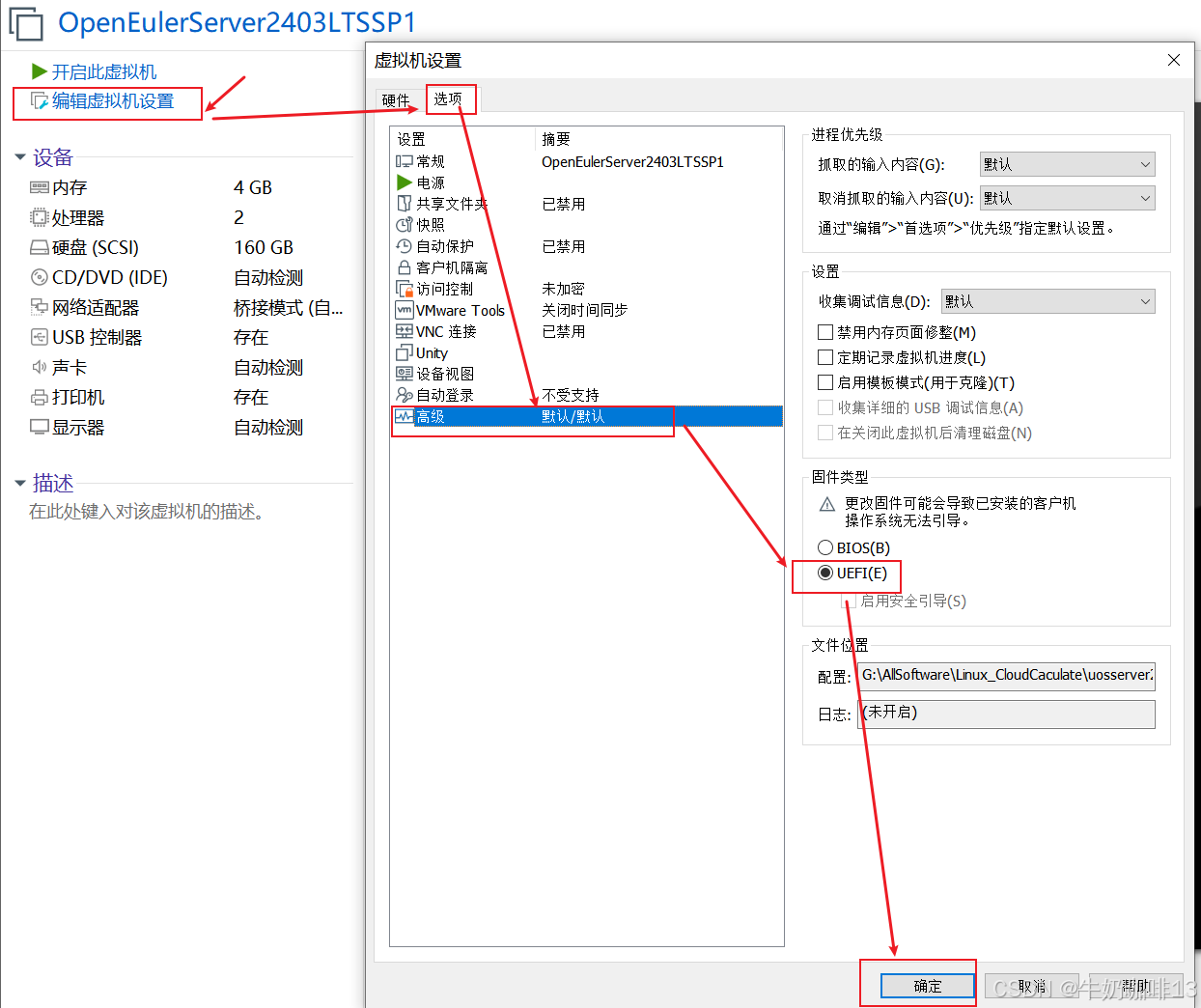Screen dimensions: 1201x1008
Task: Click the 客户机隔离 lock icon
Action: 405,267
